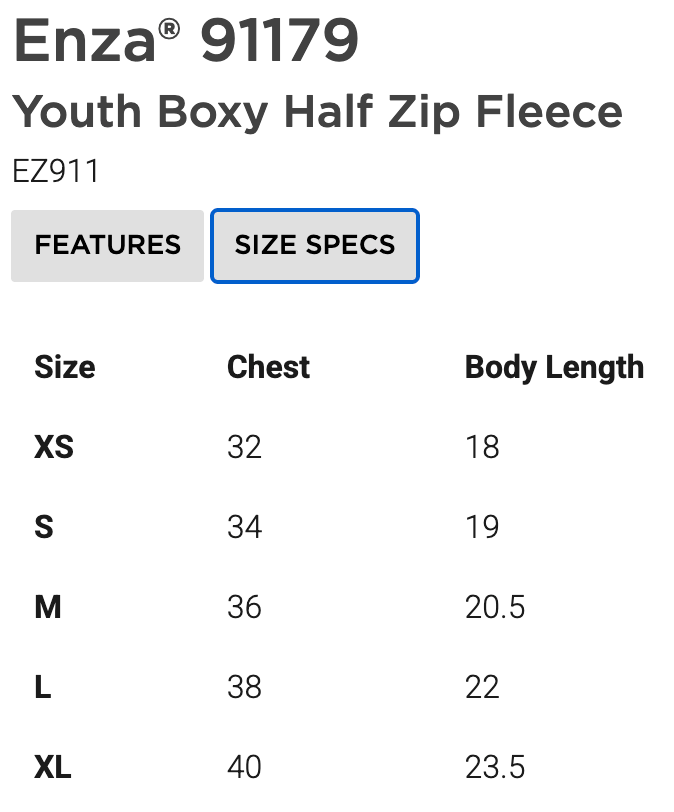The height and width of the screenshot is (812, 674).
Task: Click the chest value 32
Action: point(244,447)
